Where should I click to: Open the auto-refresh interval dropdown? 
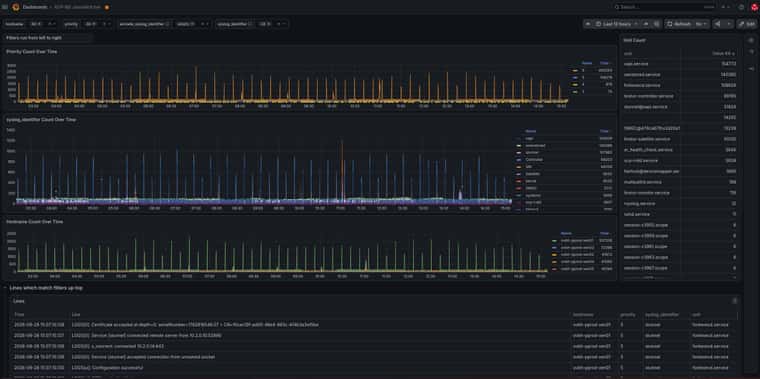coord(701,24)
